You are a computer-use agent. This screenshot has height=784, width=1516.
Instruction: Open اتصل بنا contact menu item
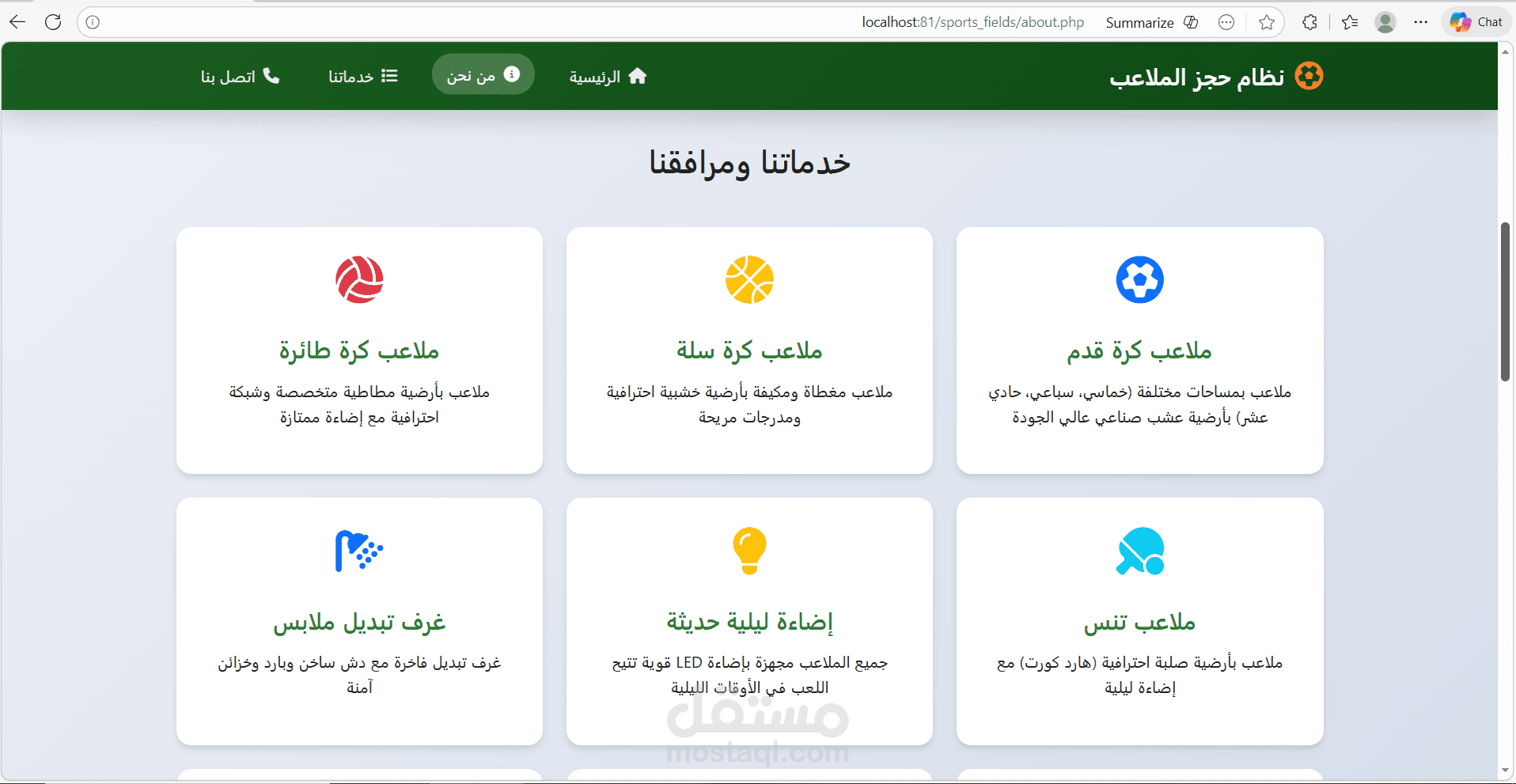coord(241,76)
